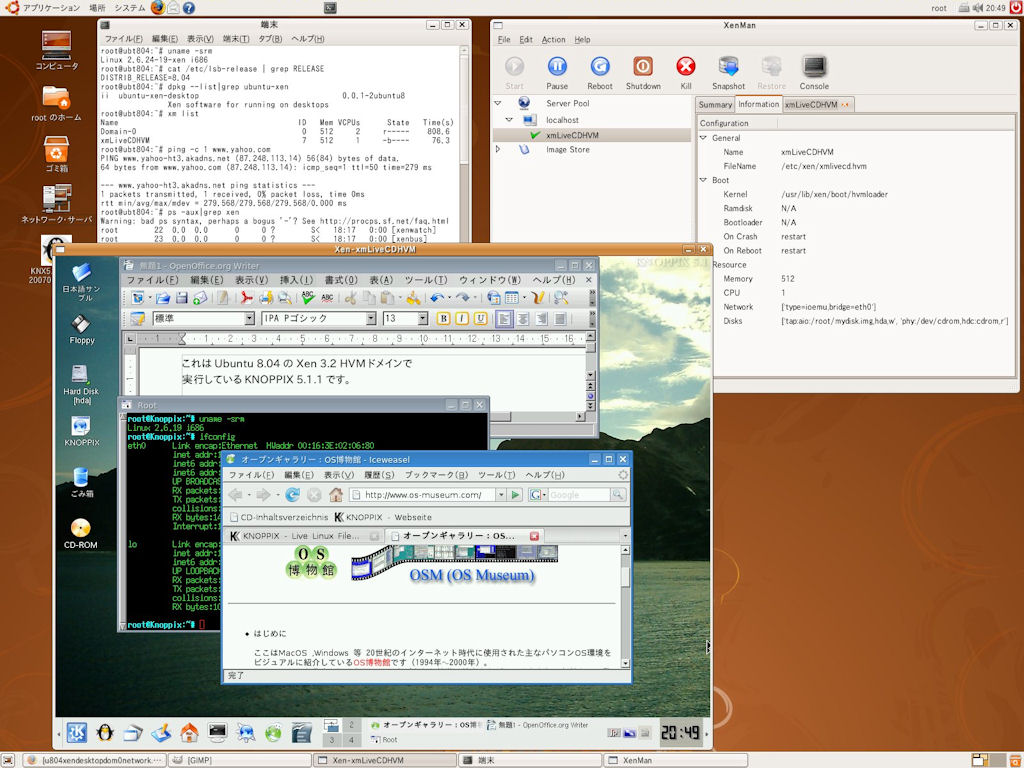Collapse the General configuration section
Image resolution: width=1024 pixels, height=768 pixels.
[x=703, y=138]
